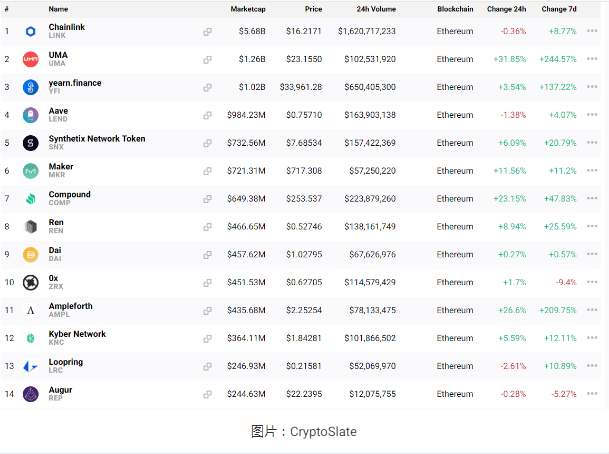The height and width of the screenshot is (454, 609).
Task: Click the Aave logo icon
Action: pos(30,116)
